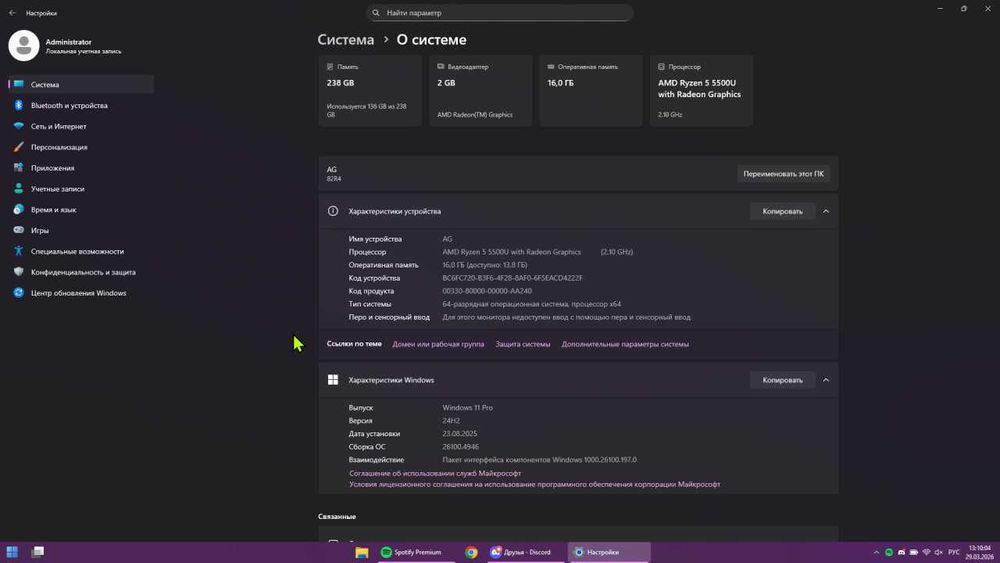The width and height of the screenshot is (1000, 563).
Task: Open the Приложения settings page
Action: click(81, 168)
